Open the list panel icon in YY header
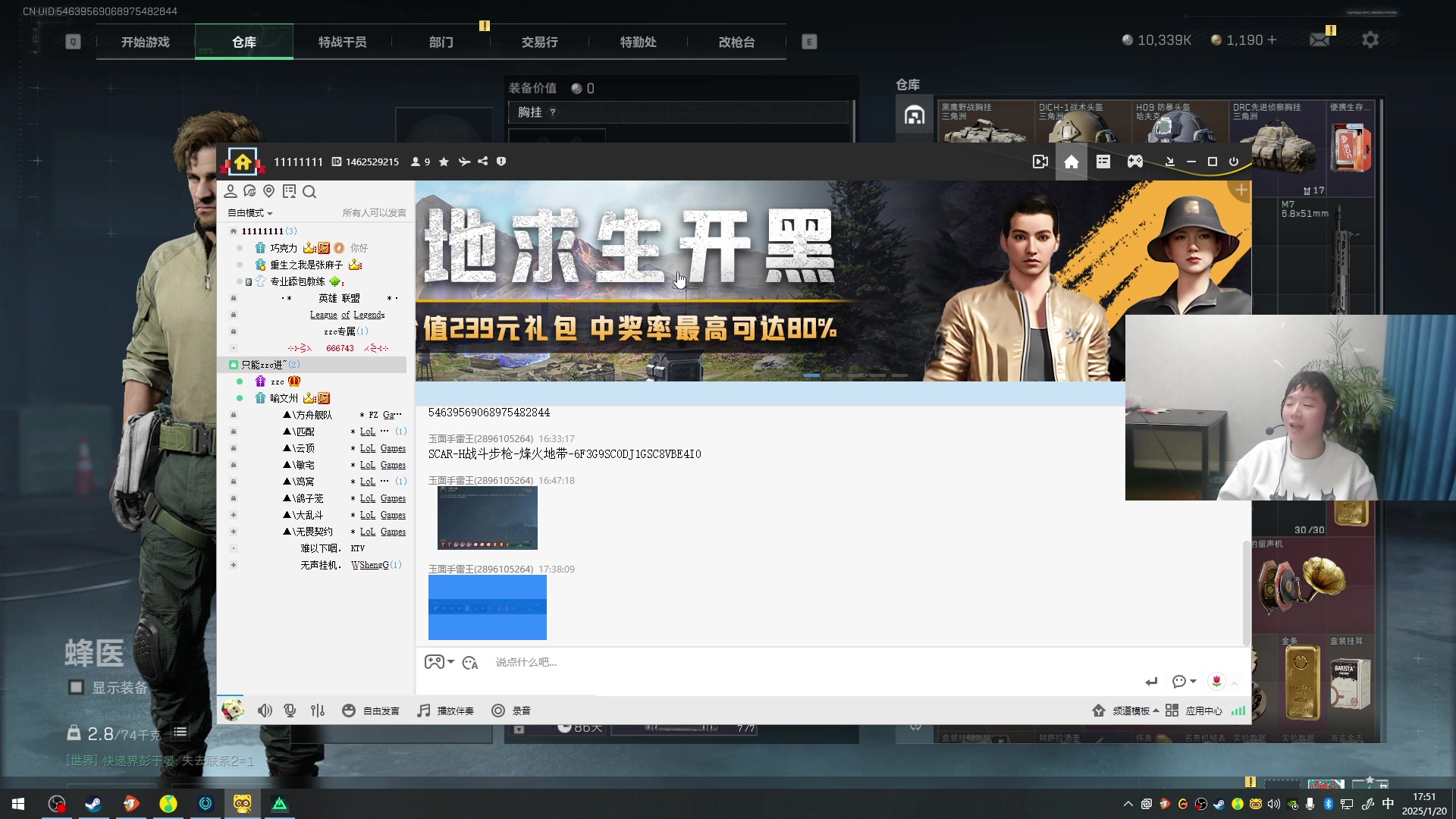The image size is (1456, 819). click(x=1103, y=162)
